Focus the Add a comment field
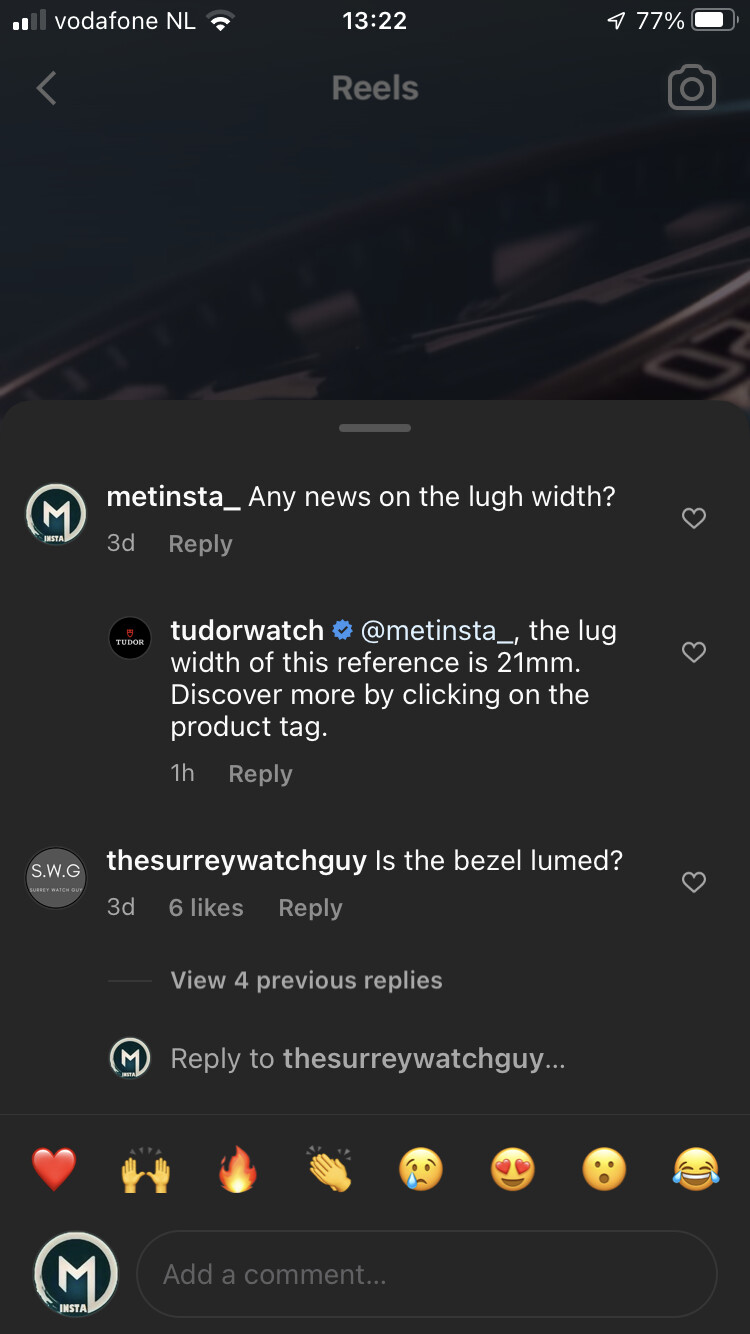Screen dimensions: 750x1334 (427, 1274)
